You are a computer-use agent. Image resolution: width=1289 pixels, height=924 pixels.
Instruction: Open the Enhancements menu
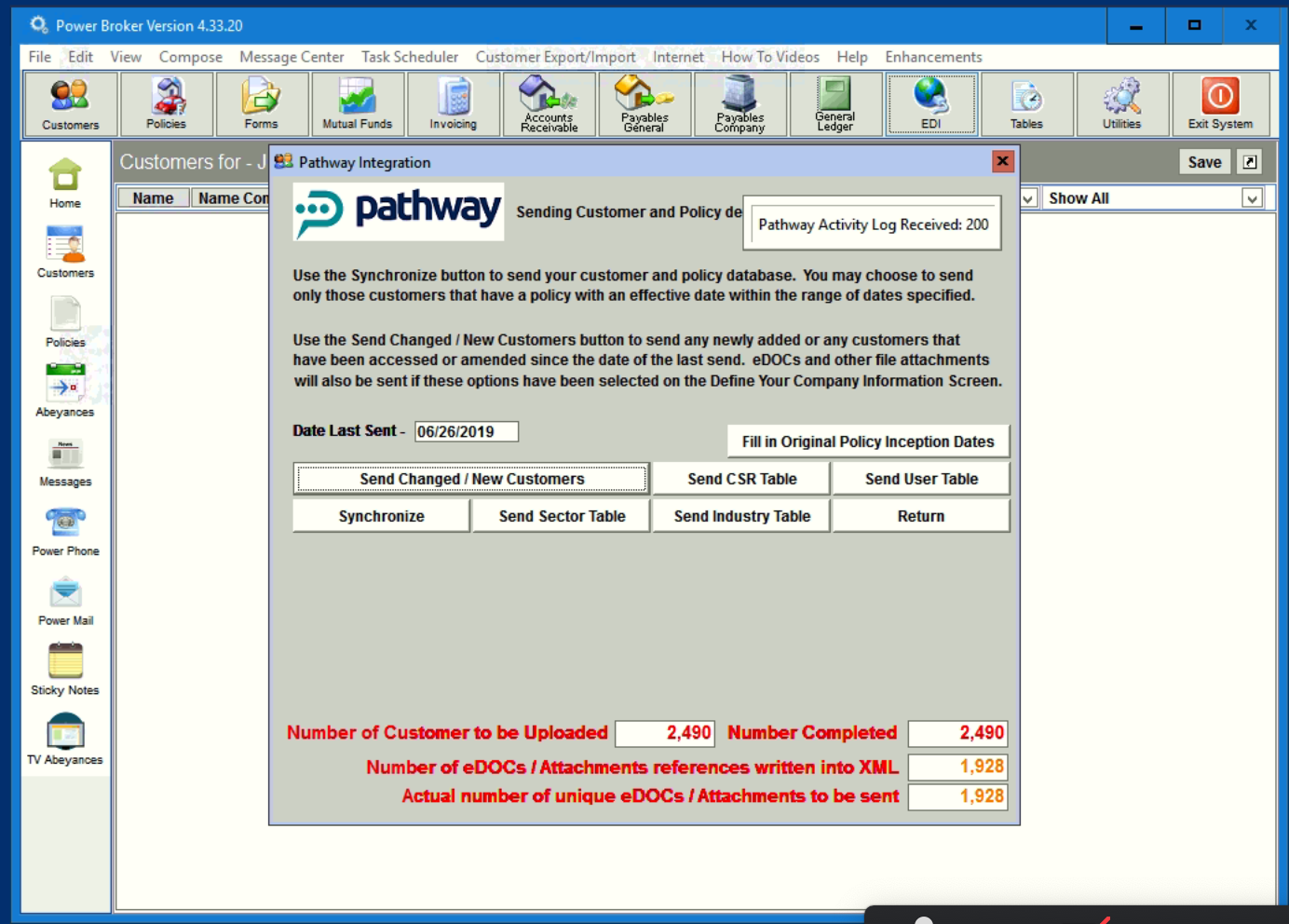pyautogui.click(x=933, y=57)
